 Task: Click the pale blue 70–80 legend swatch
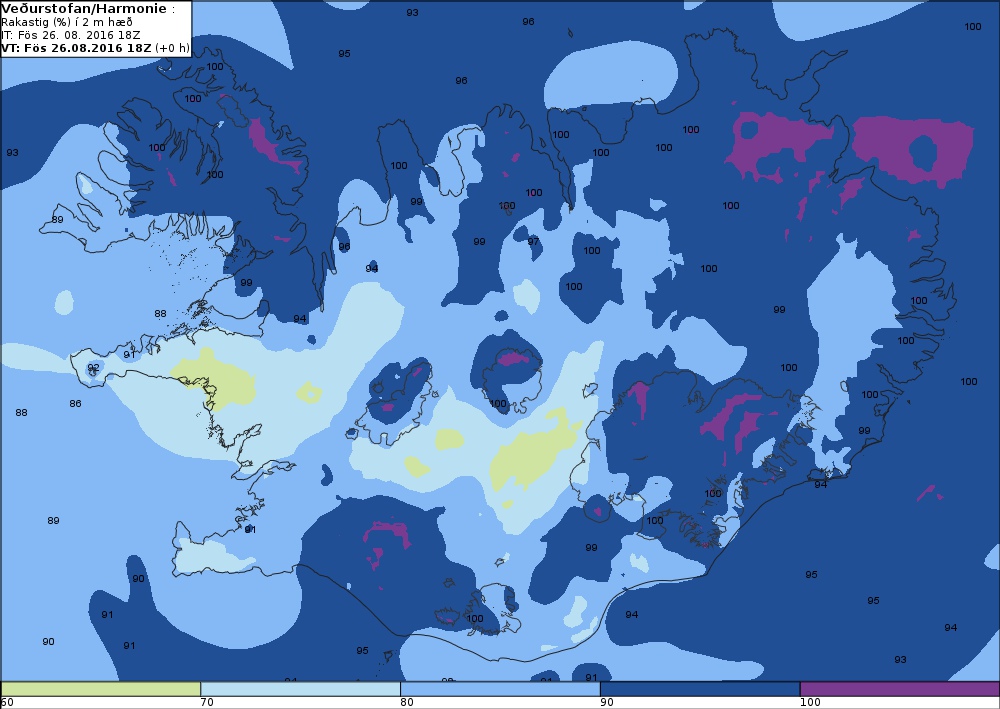pos(300,689)
